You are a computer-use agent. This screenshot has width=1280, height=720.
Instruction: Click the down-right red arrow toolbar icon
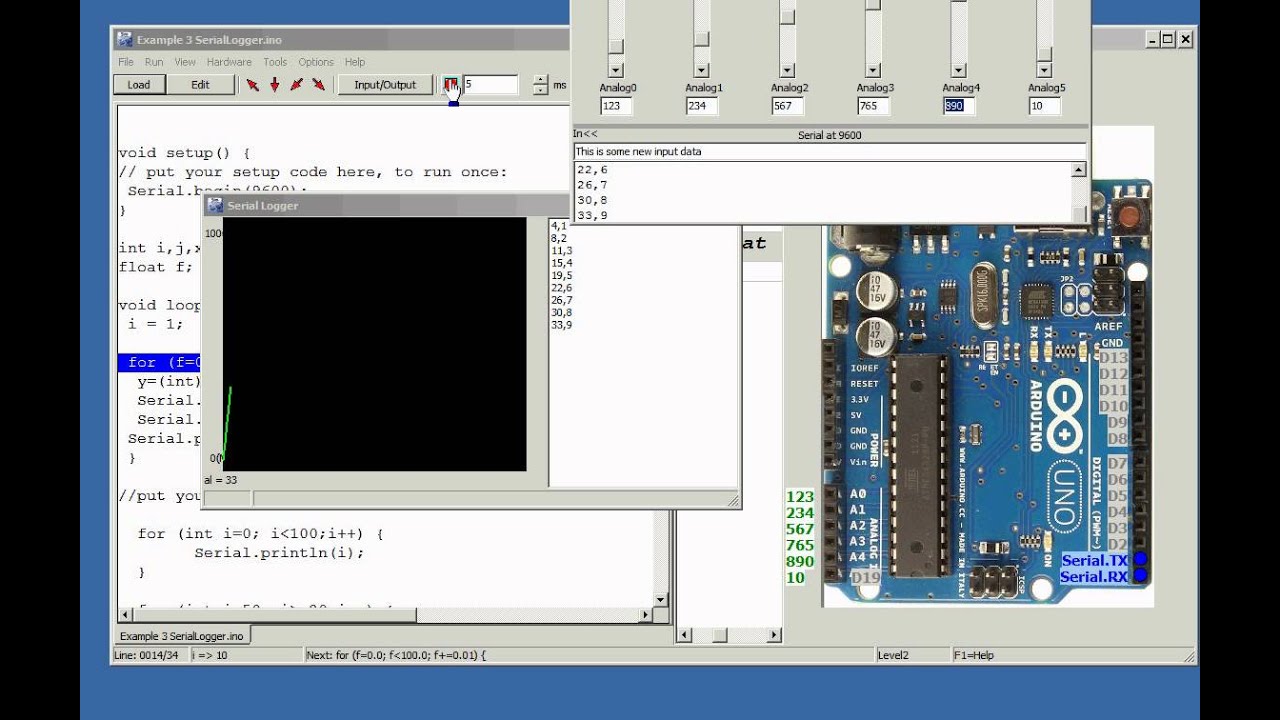pos(318,85)
